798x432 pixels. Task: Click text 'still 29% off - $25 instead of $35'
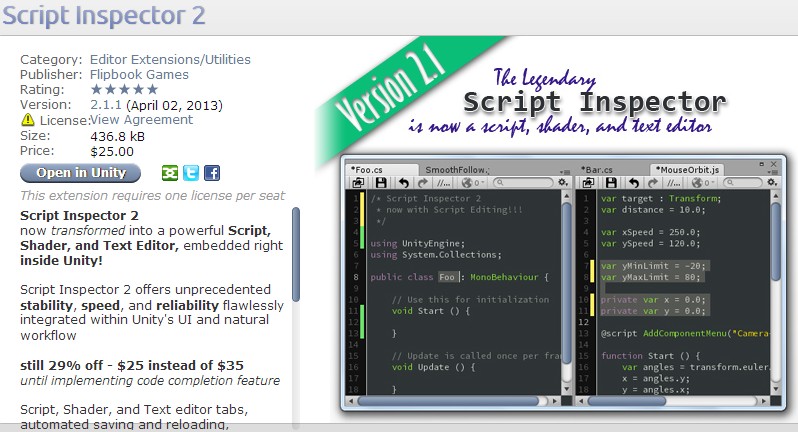pos(132,365)
